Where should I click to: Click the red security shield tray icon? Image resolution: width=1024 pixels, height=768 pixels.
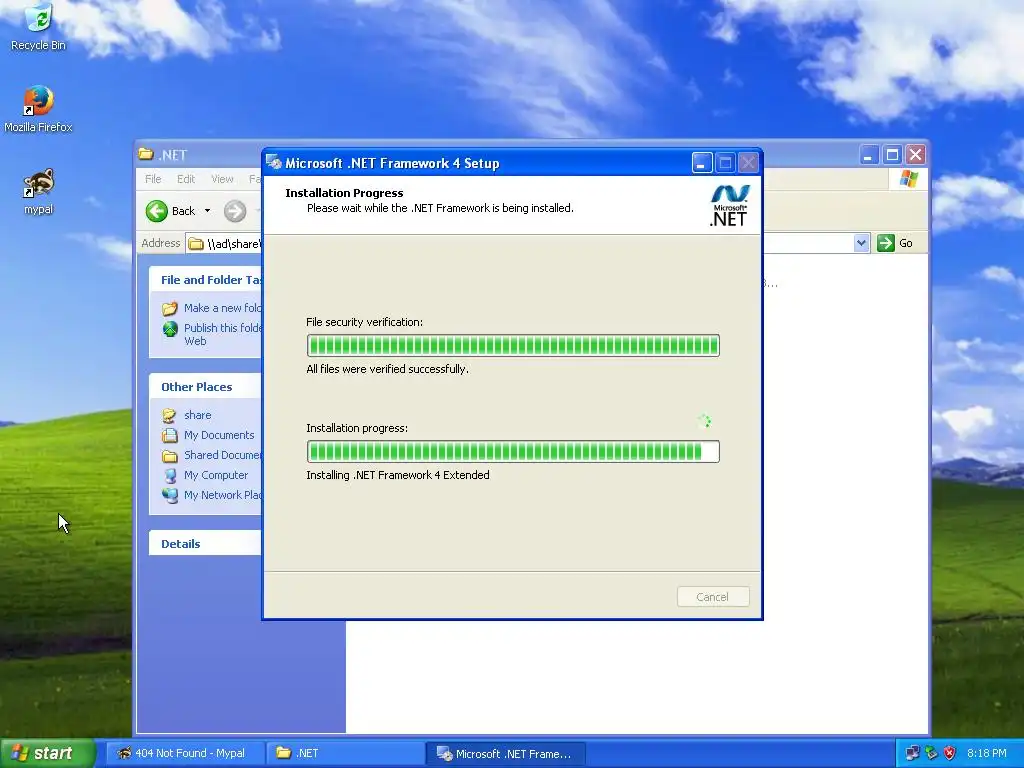tap(950, 753)
